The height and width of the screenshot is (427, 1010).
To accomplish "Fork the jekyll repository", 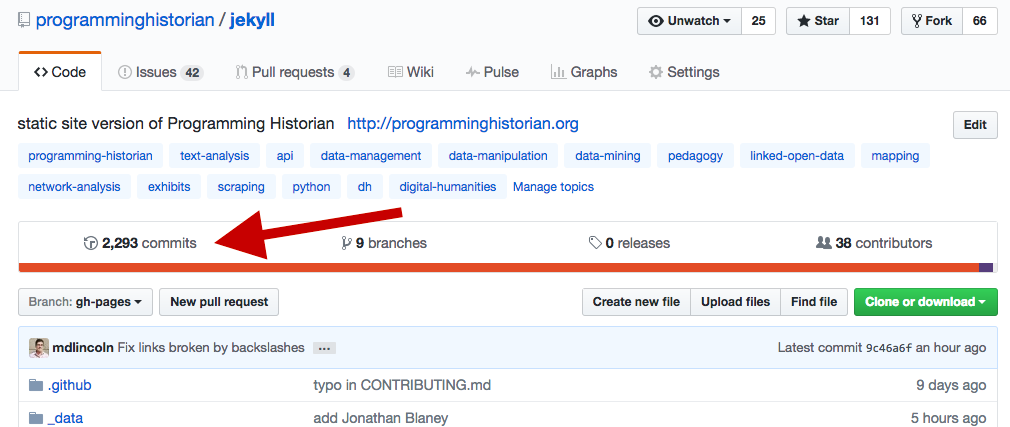I will tap(931, 21).
